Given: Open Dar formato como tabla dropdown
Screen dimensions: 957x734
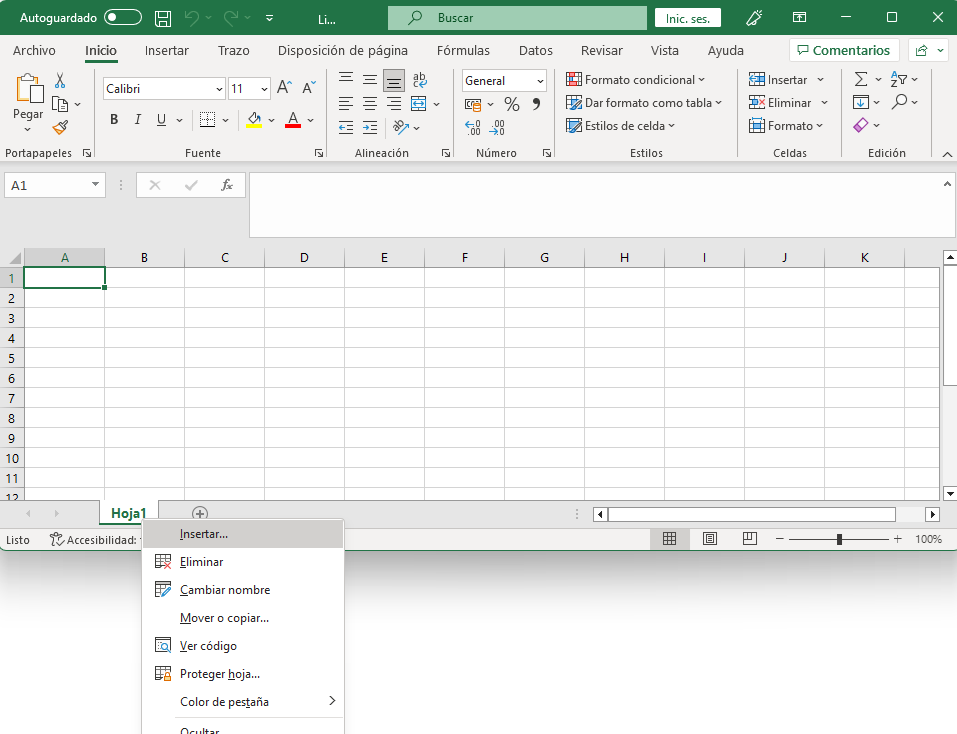Looking at the screenshot, I should (644, 103).
